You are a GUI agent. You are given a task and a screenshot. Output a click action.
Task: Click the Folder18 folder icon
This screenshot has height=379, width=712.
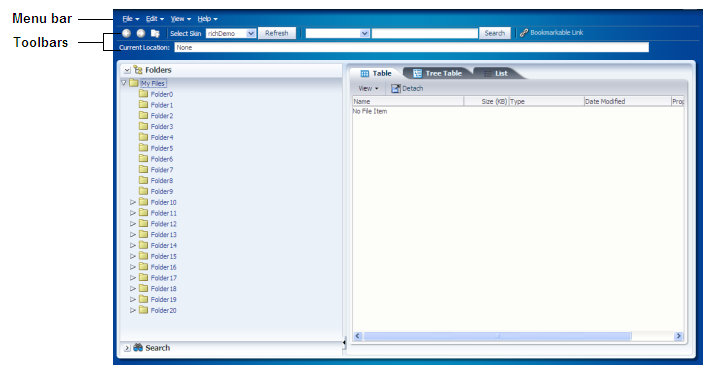tap(143, 289)
